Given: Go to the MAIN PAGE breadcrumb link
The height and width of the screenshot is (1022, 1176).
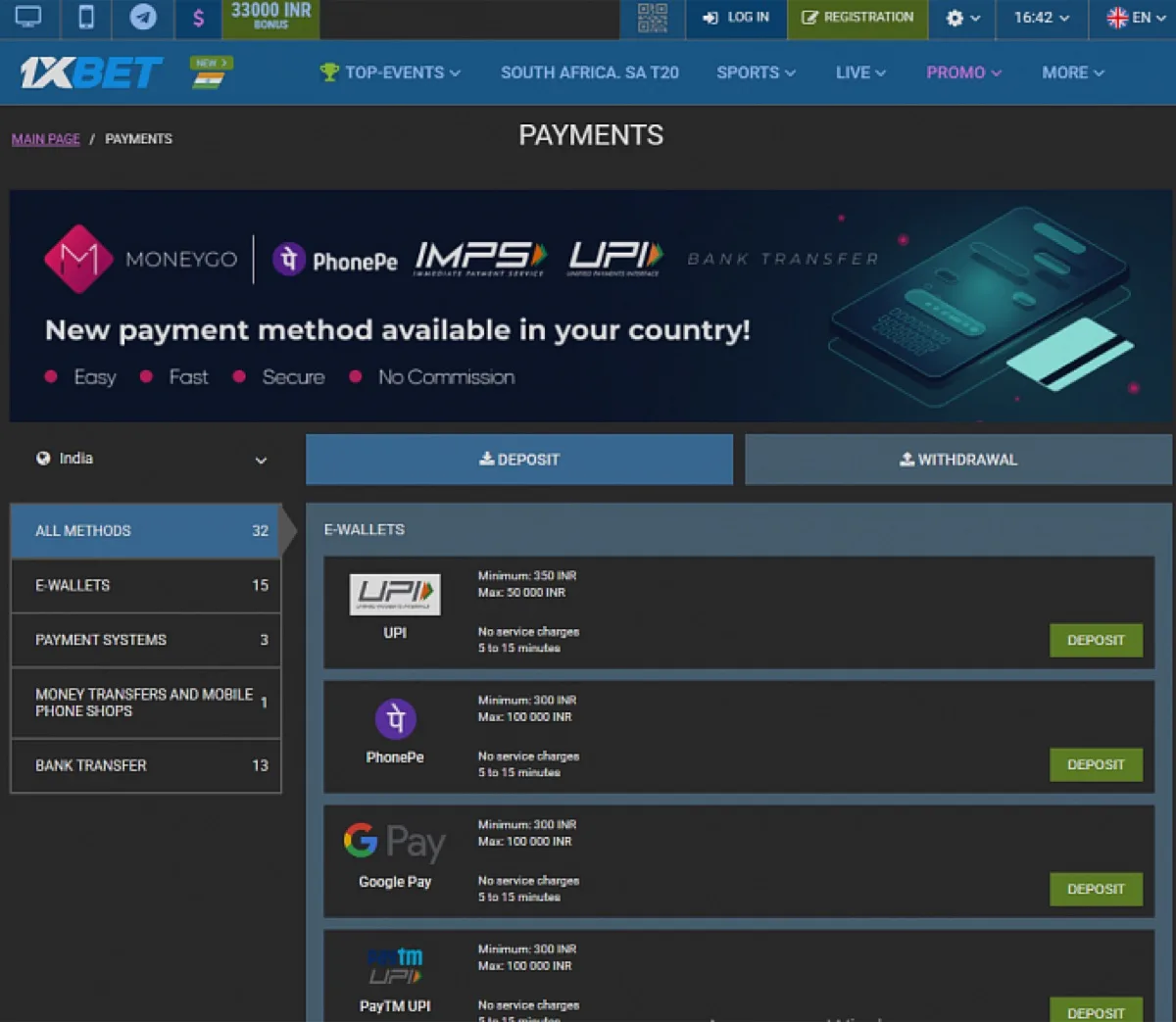Looking at the screenshot, I should pos(46,139).
